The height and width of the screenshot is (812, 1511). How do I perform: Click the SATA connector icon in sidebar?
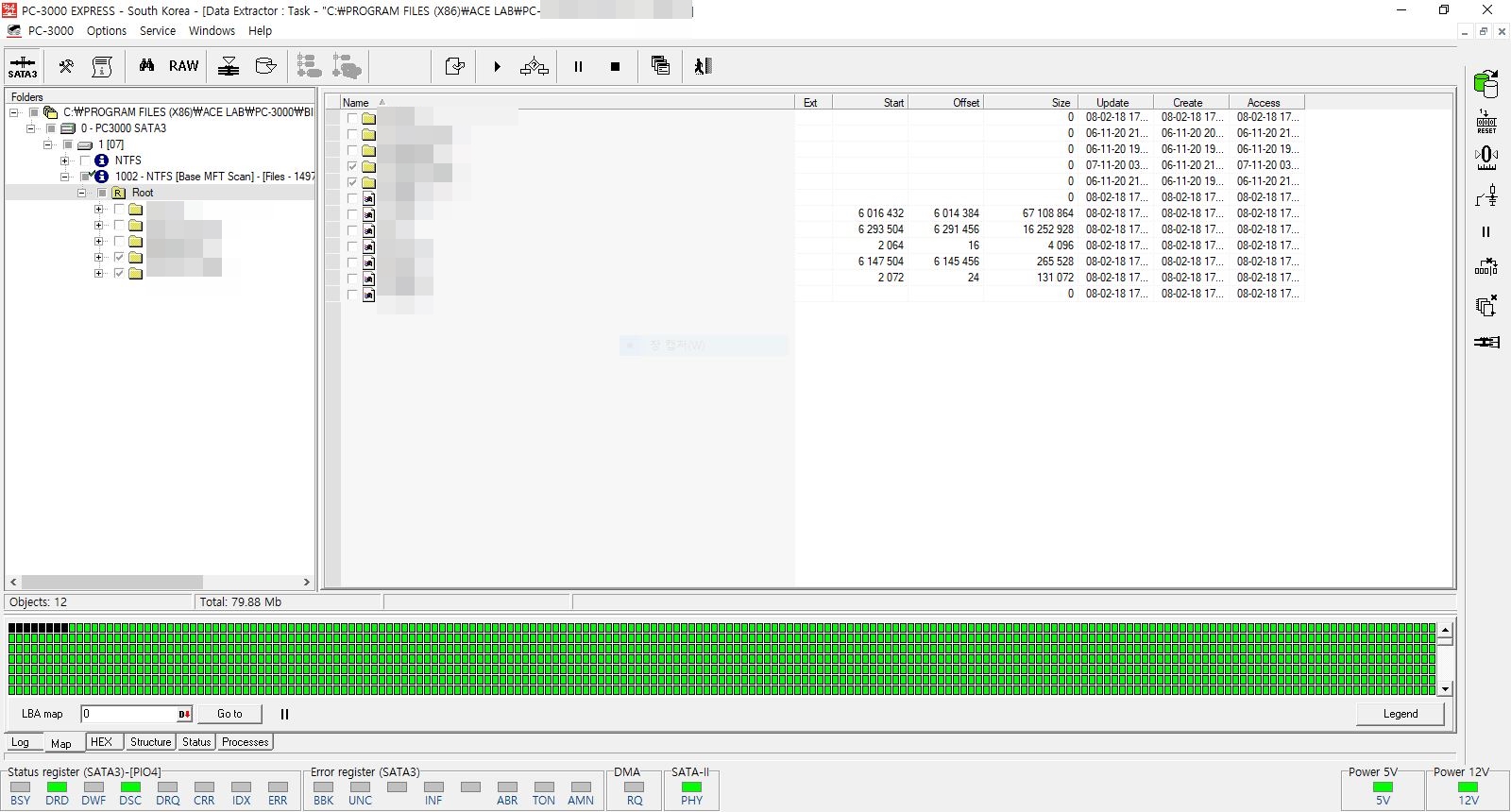pos(1486,342)
